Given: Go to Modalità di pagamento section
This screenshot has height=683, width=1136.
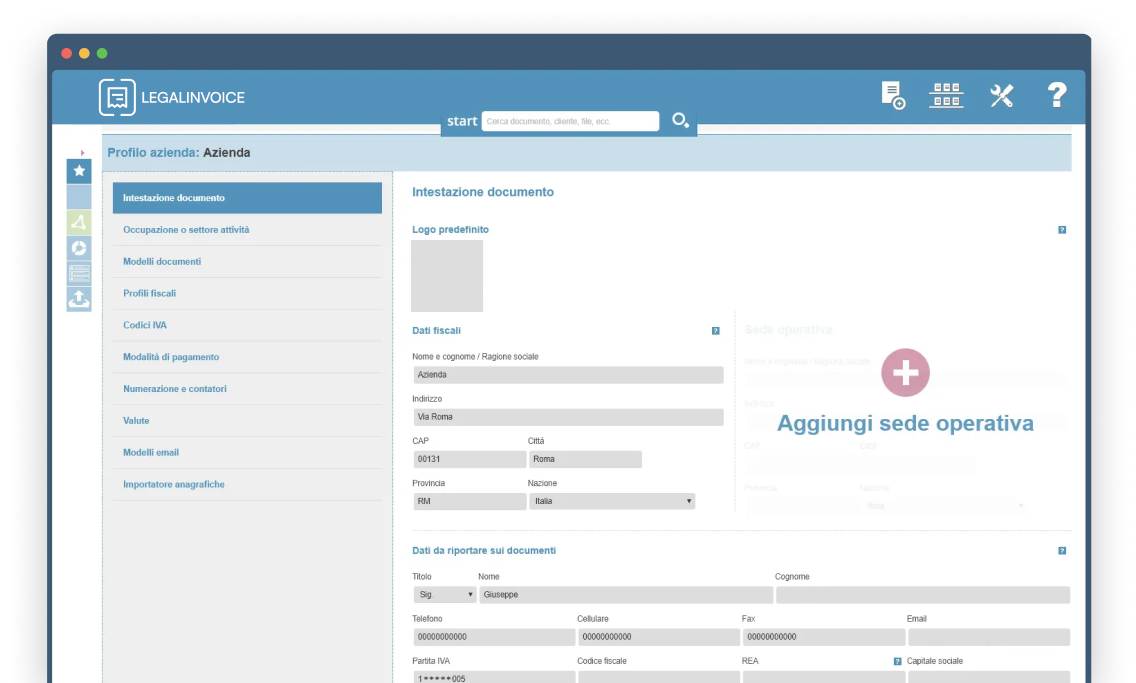Looking at the screenshot, I should pyautogui.click(x=171, y=357).
